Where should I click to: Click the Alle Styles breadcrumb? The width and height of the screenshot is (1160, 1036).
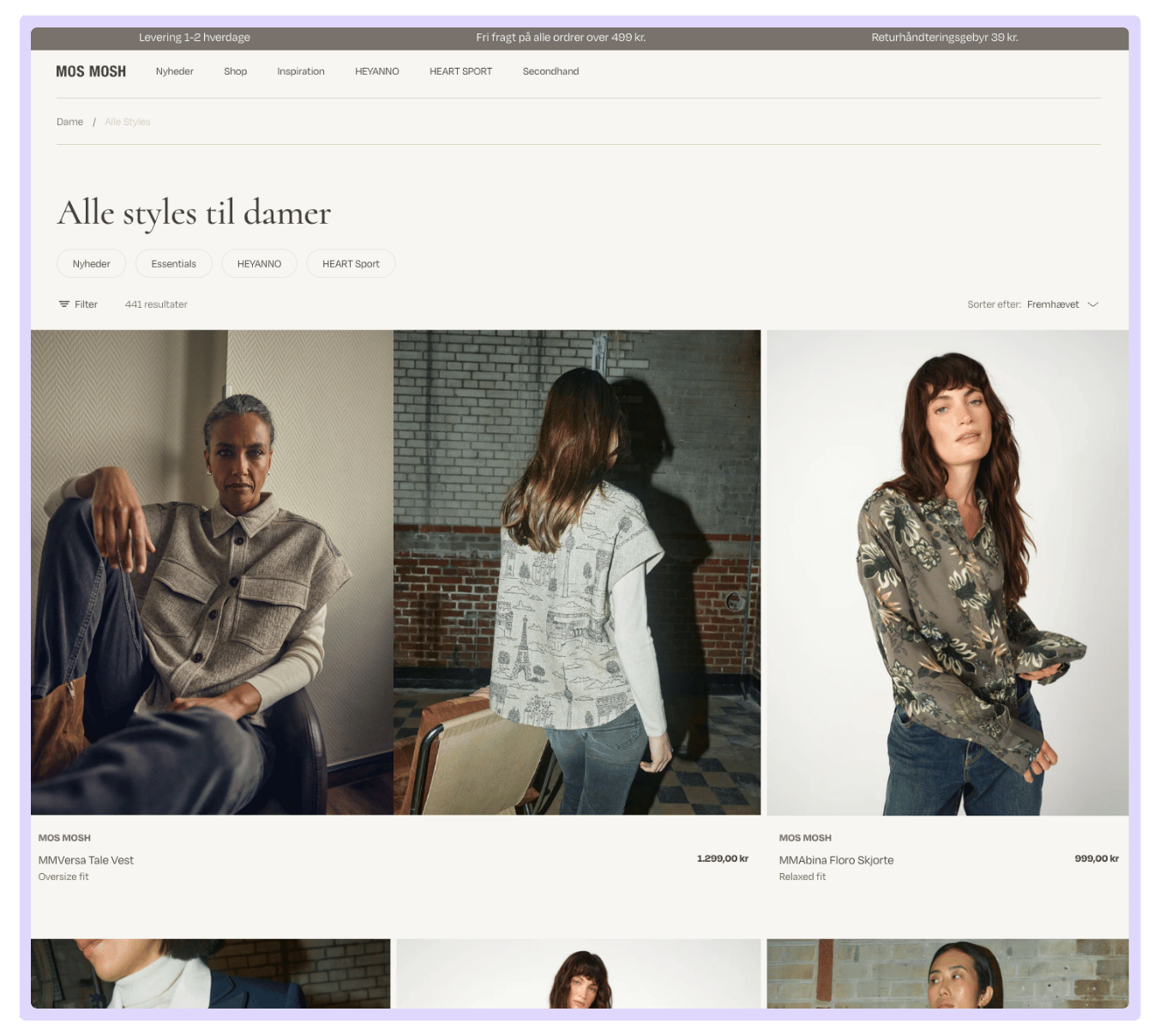(128, 122)
